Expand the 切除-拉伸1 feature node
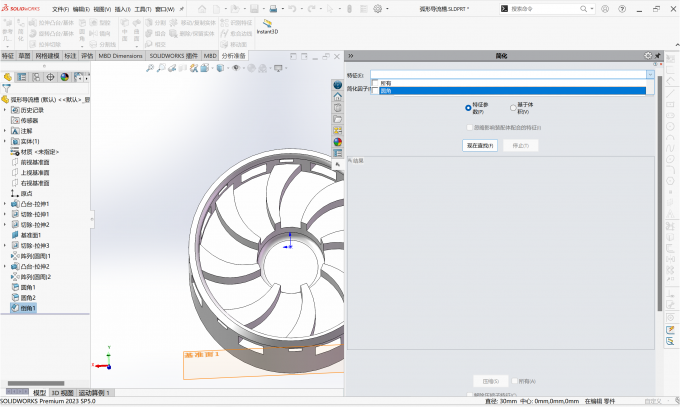This screenshot has width=680, height=407. click(5, 214)
